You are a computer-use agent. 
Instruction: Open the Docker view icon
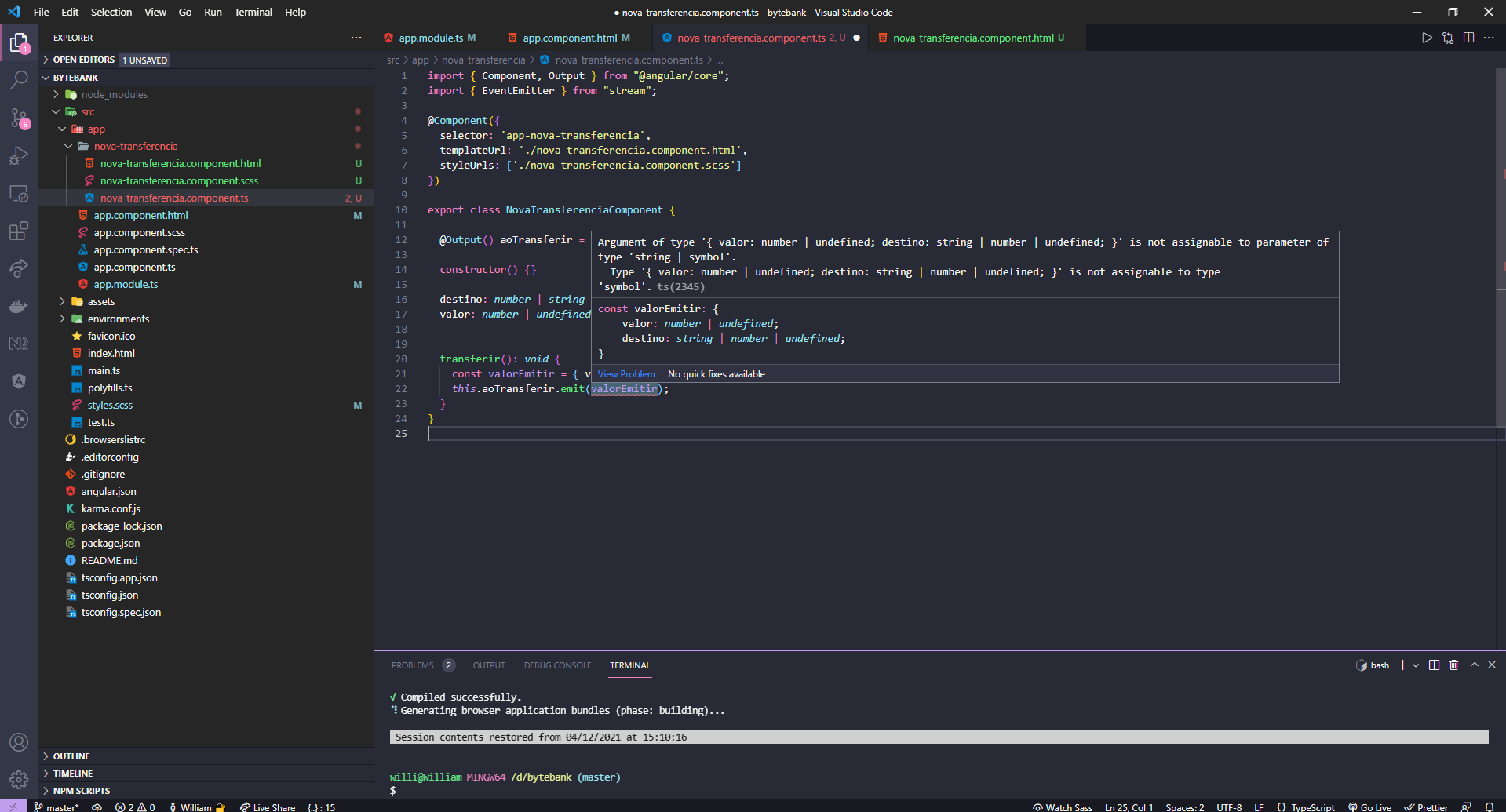(x=19, y=306)
